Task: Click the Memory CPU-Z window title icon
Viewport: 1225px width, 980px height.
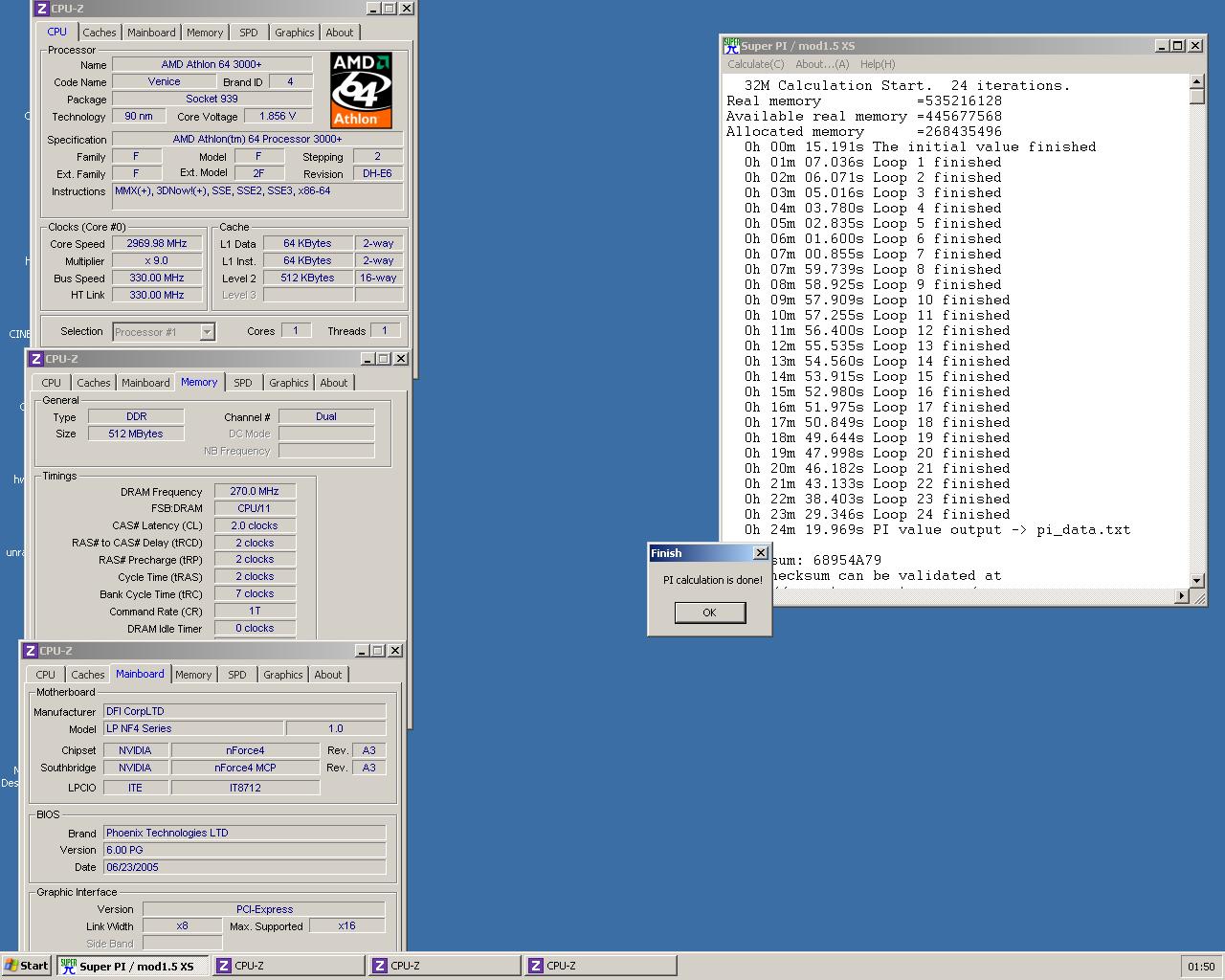Action: pos(36,359)
